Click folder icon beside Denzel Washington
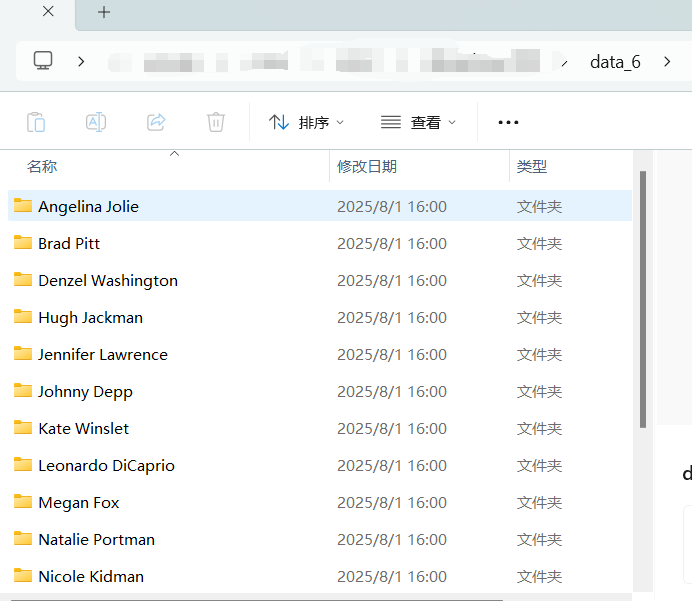Screen dimensions: 692x601 [x=23, y=279]
